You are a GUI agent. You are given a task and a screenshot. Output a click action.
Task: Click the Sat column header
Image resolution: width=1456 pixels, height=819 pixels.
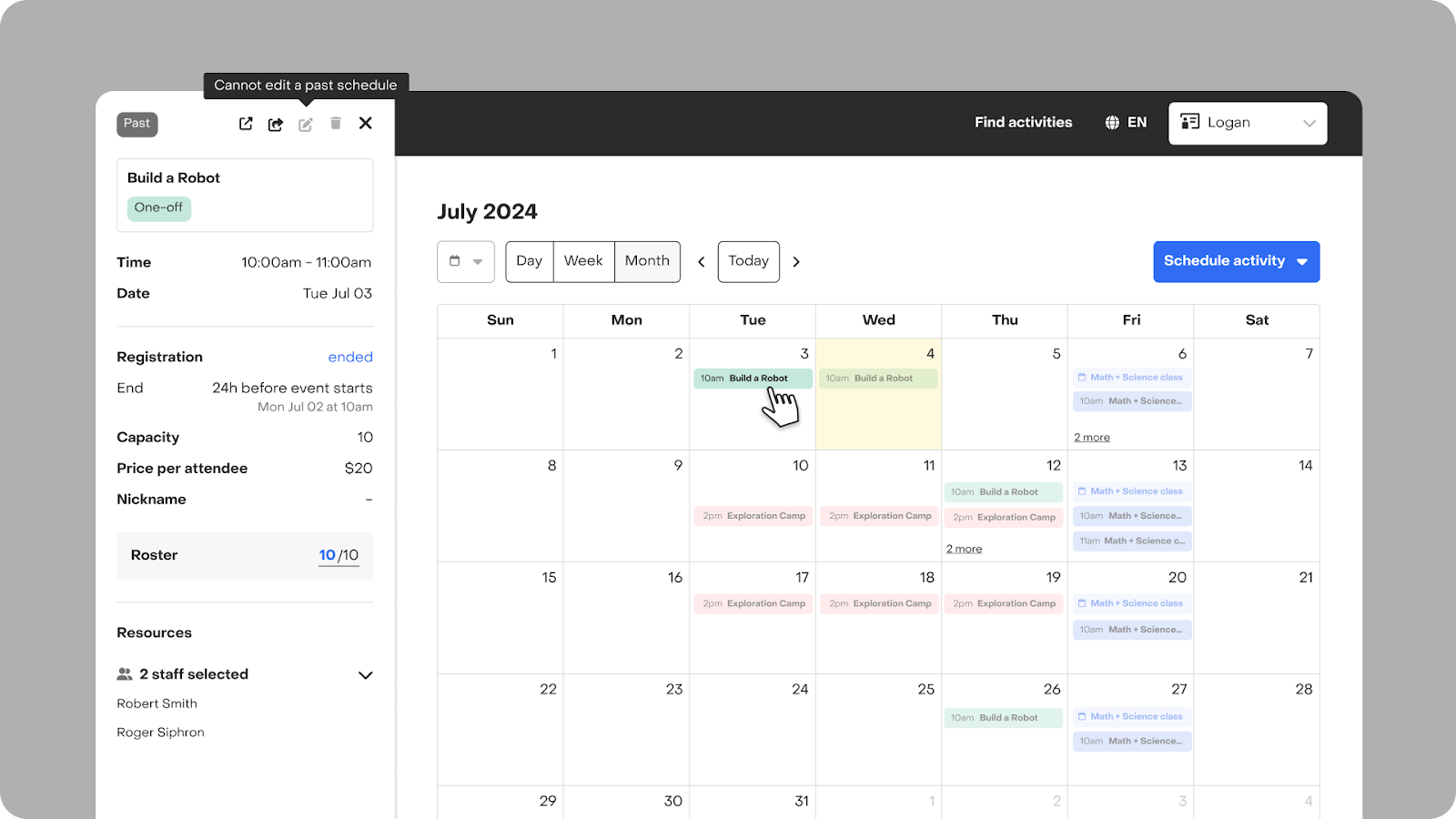click(1257, 320)
